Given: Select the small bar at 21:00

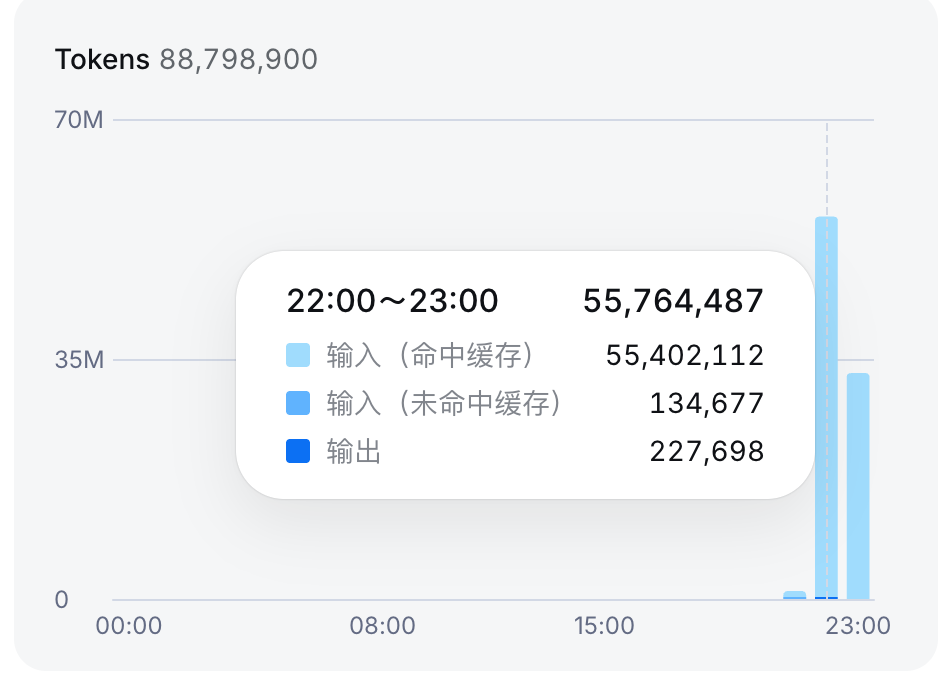Looking at the screenshot, I should click(x=795, y=596).
